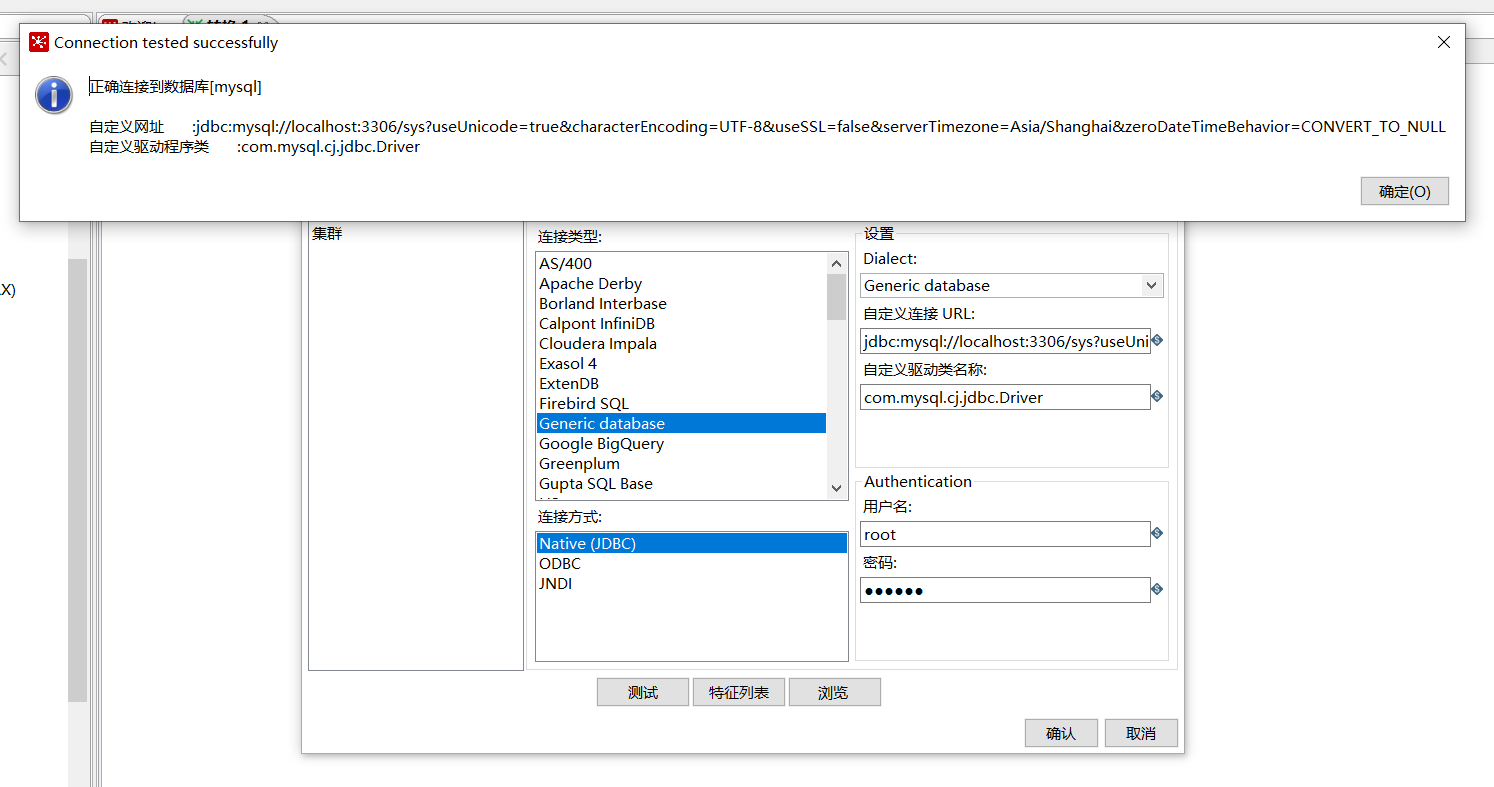Click the 浏览 button
1494x787 pixels.
pyautogui.click(x=835, y=691)
